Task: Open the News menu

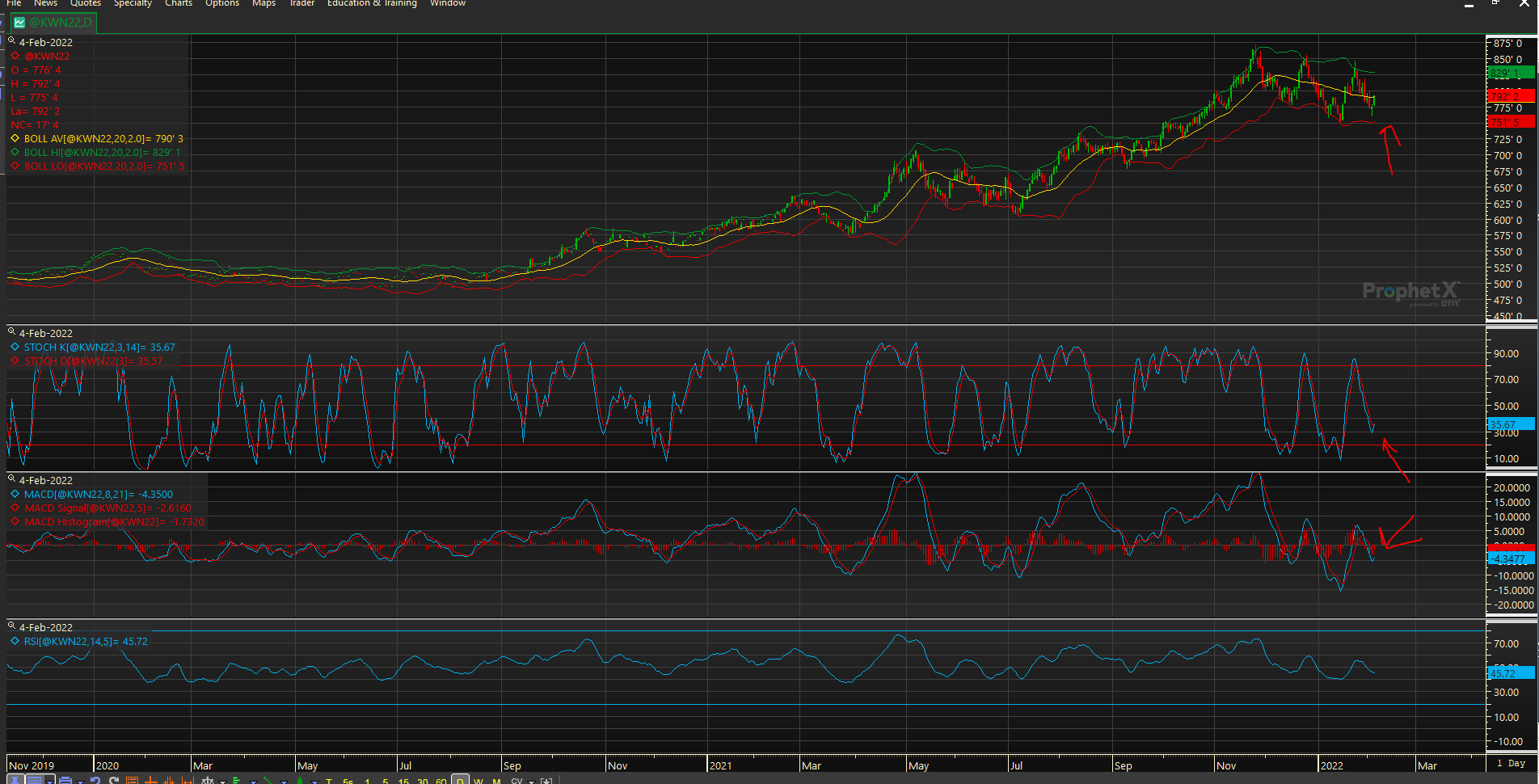Action: click(45, 3)
